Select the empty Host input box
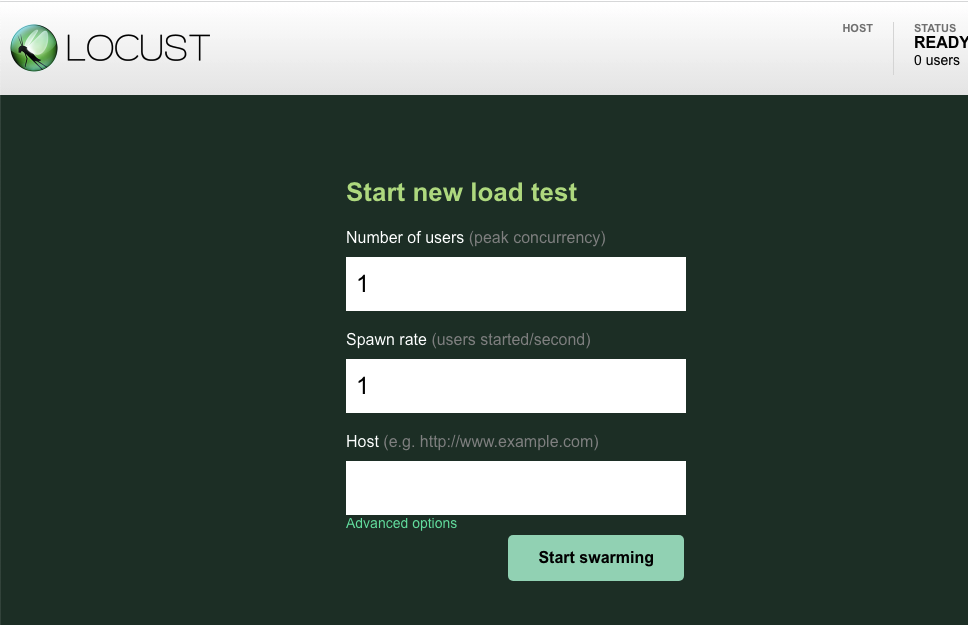The width and height of the screenshot is (968, 625). click(515, 488)
